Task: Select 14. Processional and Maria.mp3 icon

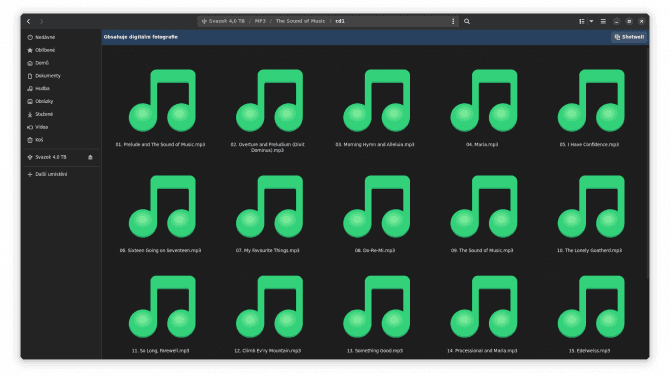Action: pos(484,307)
